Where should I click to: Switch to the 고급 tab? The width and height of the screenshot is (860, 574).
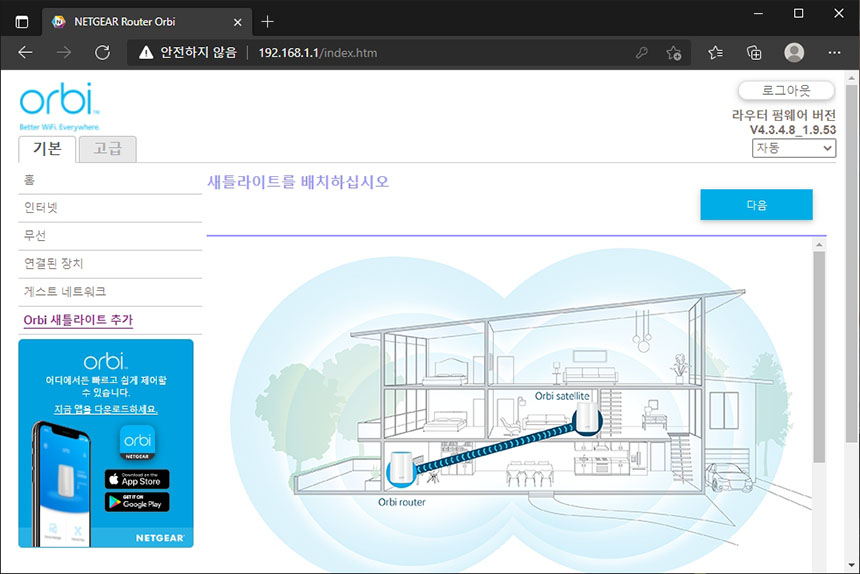(x=108, y=149)
